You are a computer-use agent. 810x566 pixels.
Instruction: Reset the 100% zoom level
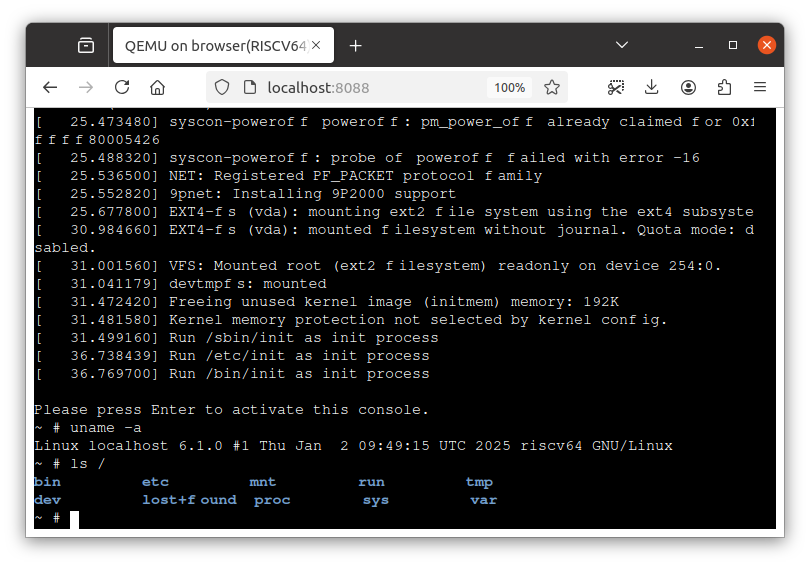tap(509, 88)
